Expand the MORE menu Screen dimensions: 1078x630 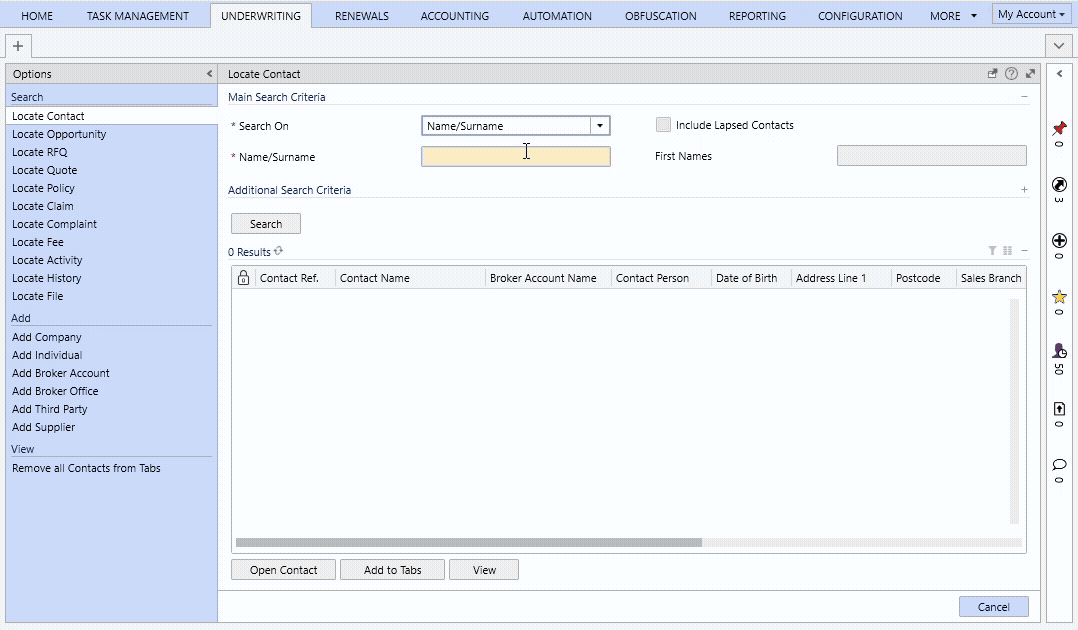[953, 16]
